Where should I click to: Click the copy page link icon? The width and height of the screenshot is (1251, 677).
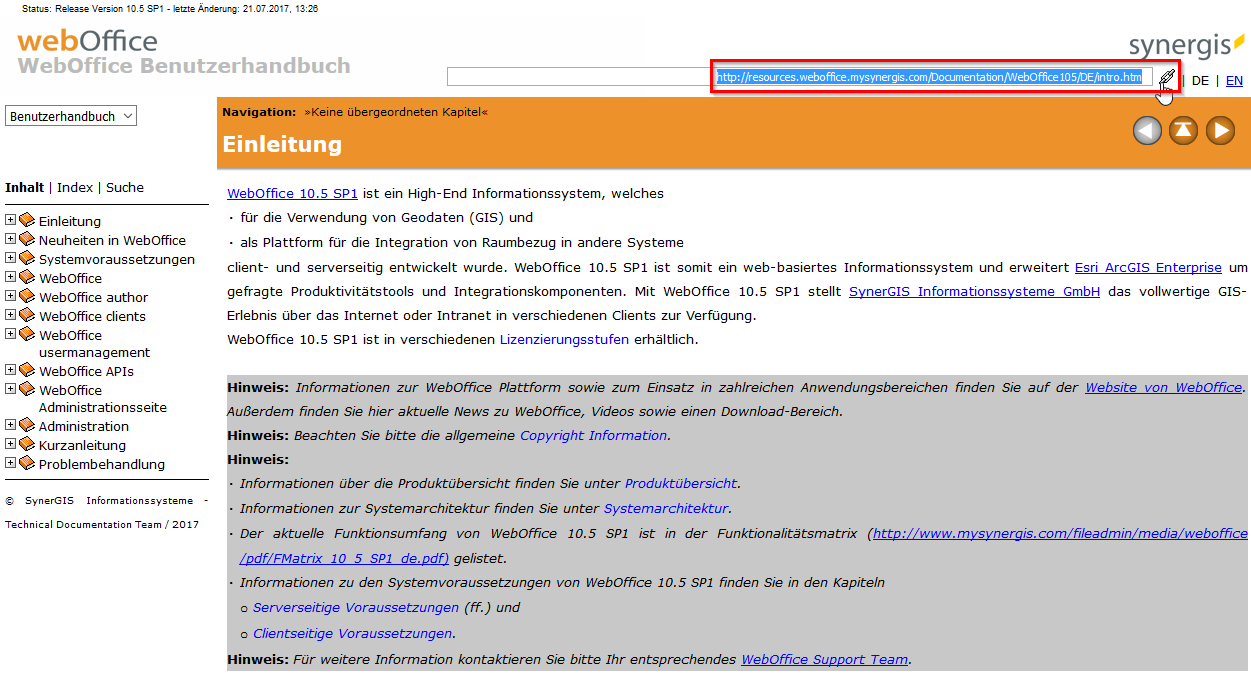point(1167,79)
